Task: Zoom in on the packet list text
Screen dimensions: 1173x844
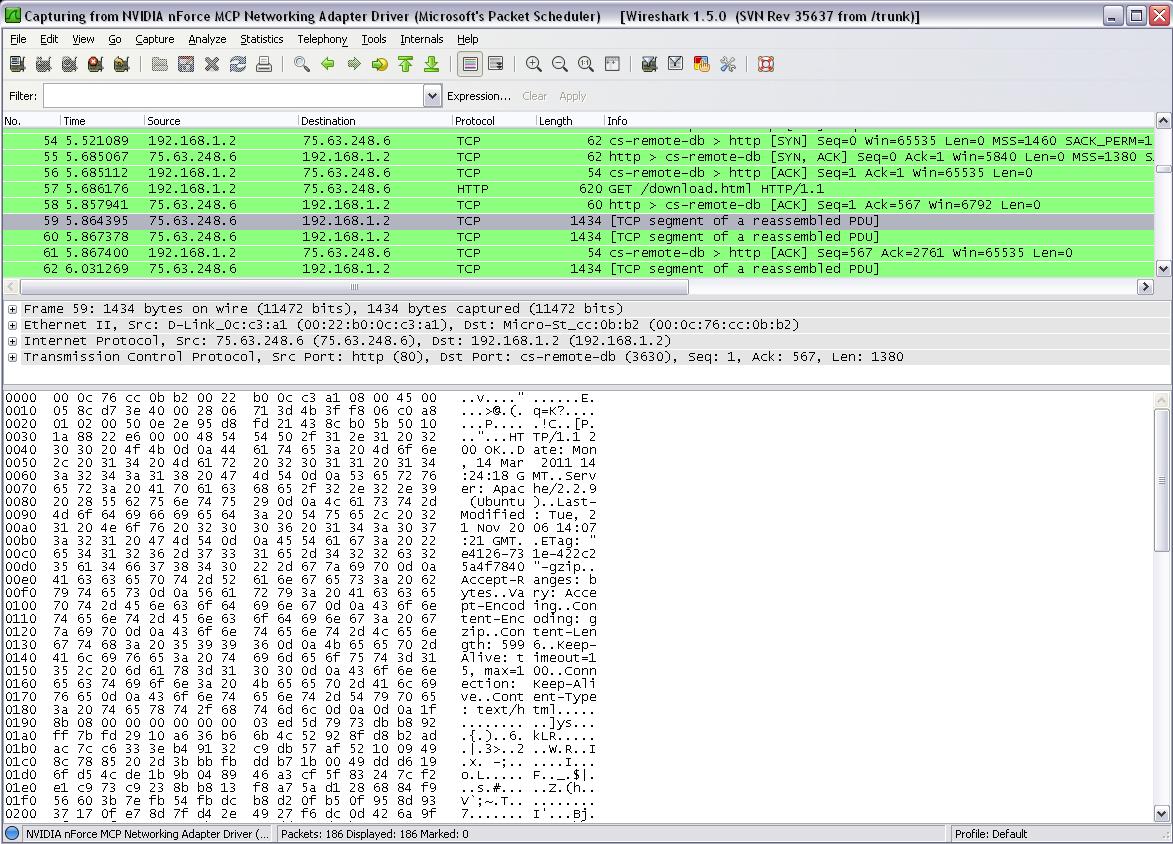Action: coord(533,63)
